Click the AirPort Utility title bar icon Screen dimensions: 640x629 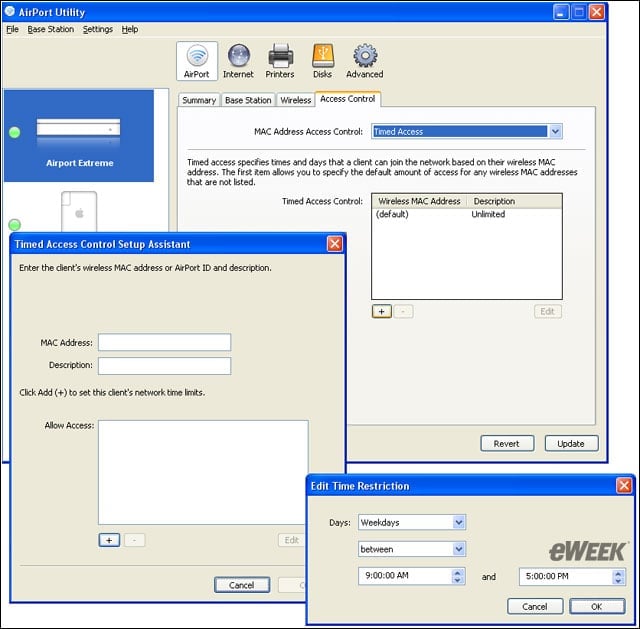9,11
